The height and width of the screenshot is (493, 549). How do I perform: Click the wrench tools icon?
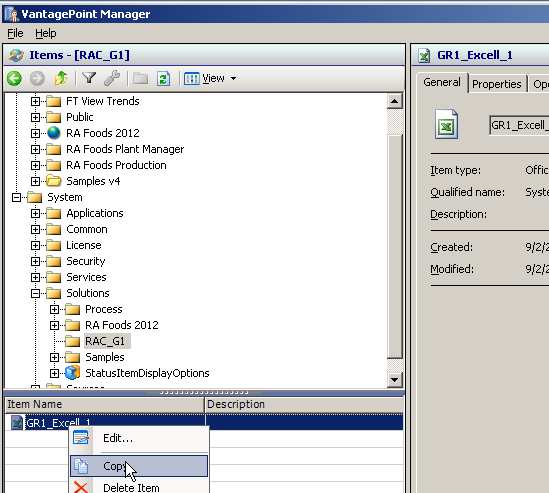(x=112, y=78)
